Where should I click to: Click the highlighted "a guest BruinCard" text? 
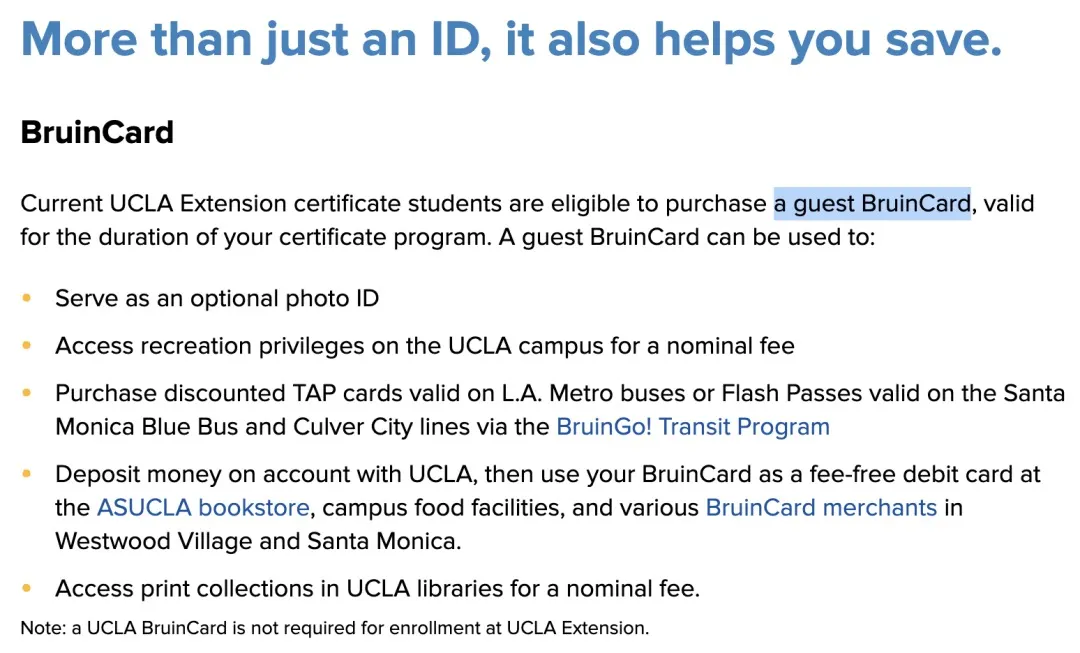[871, 204]
